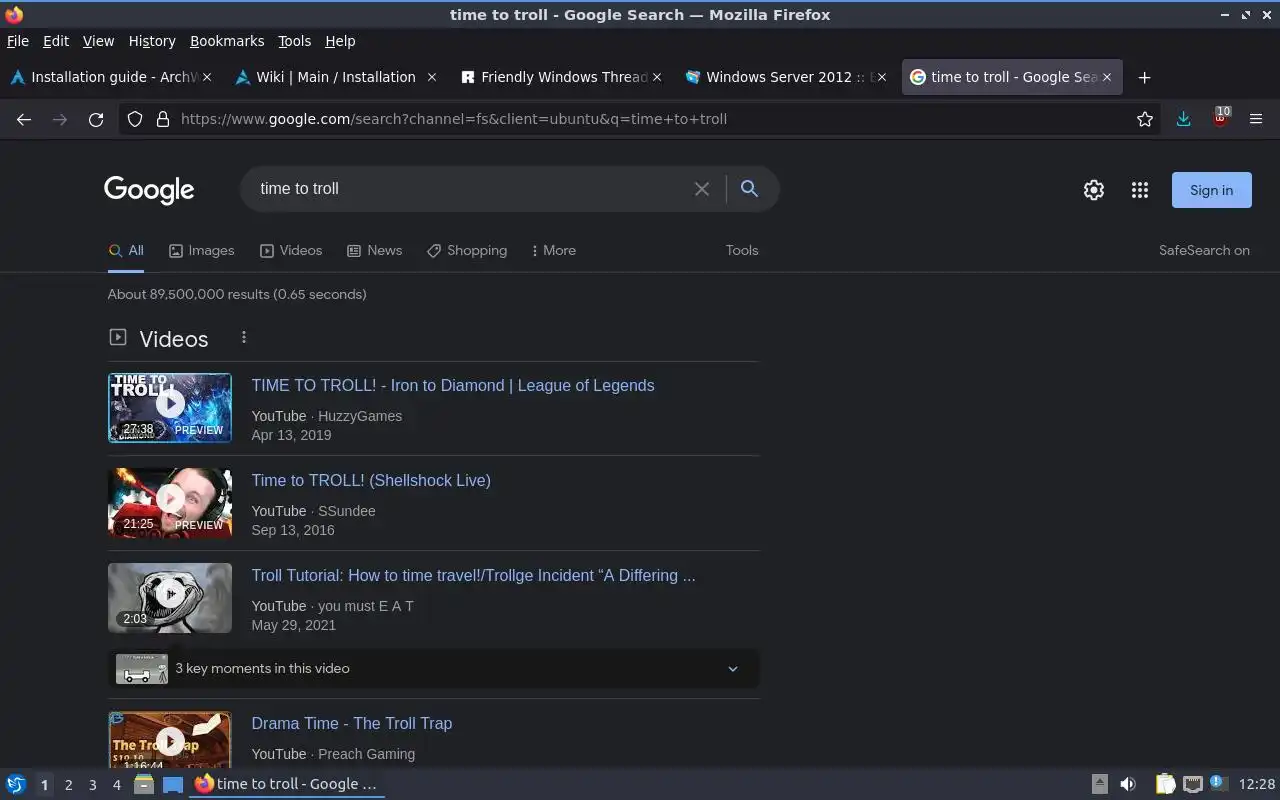The height and width of the screenshot is (800, 1280).
Task: Click the Sign in button
Action: click(x=1211, y=190)
